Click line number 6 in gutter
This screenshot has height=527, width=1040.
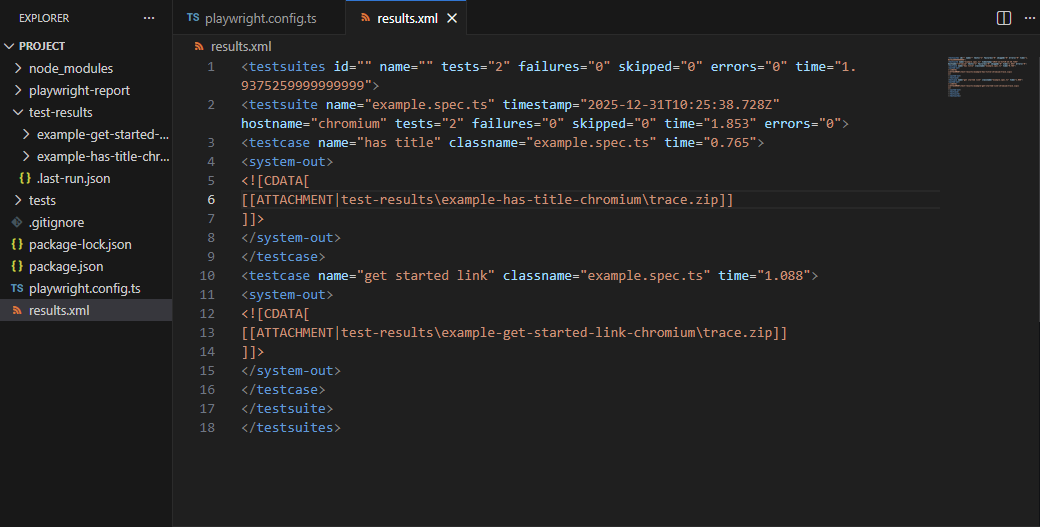(211, 200)
